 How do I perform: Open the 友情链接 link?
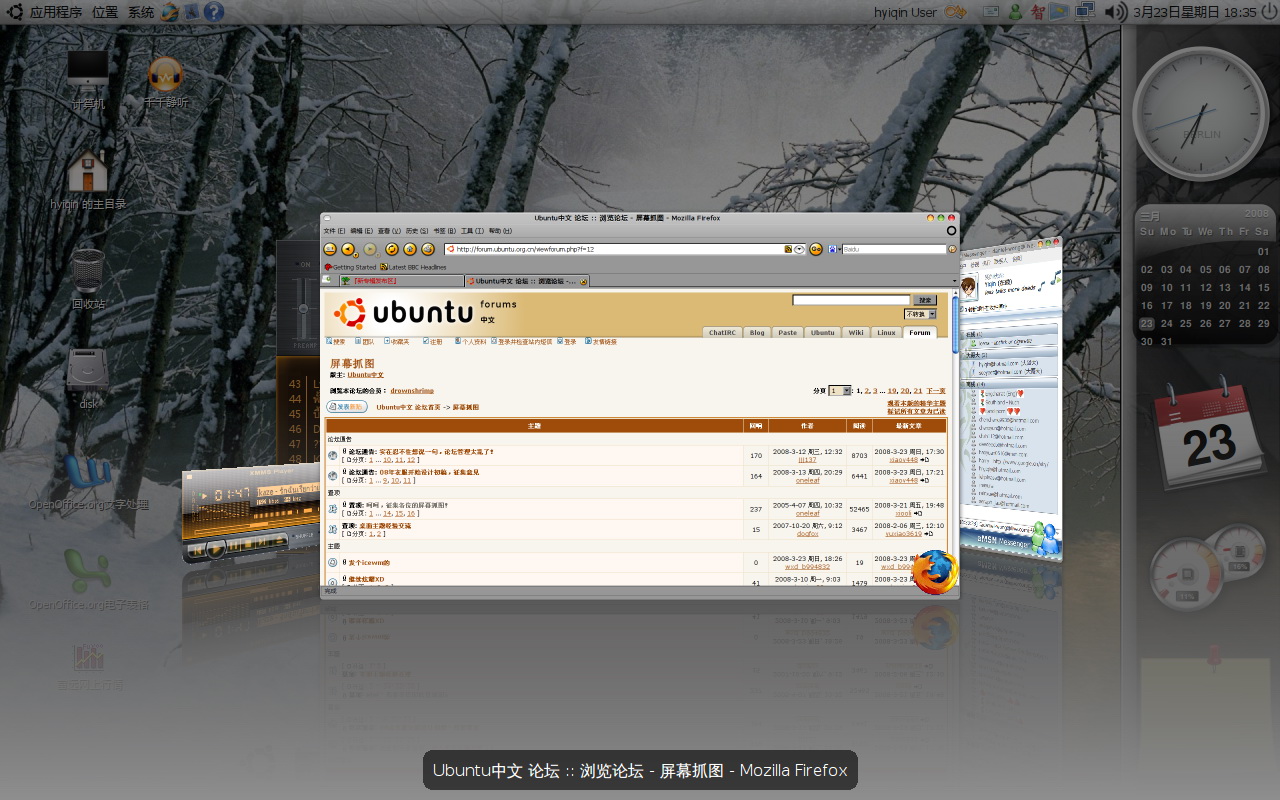[x=602, y=342]
